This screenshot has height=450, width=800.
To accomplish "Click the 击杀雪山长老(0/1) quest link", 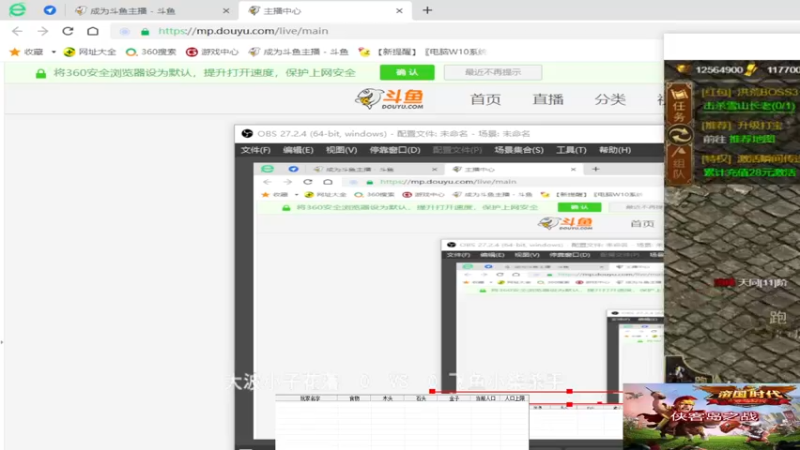I will (x=749, y=106).
